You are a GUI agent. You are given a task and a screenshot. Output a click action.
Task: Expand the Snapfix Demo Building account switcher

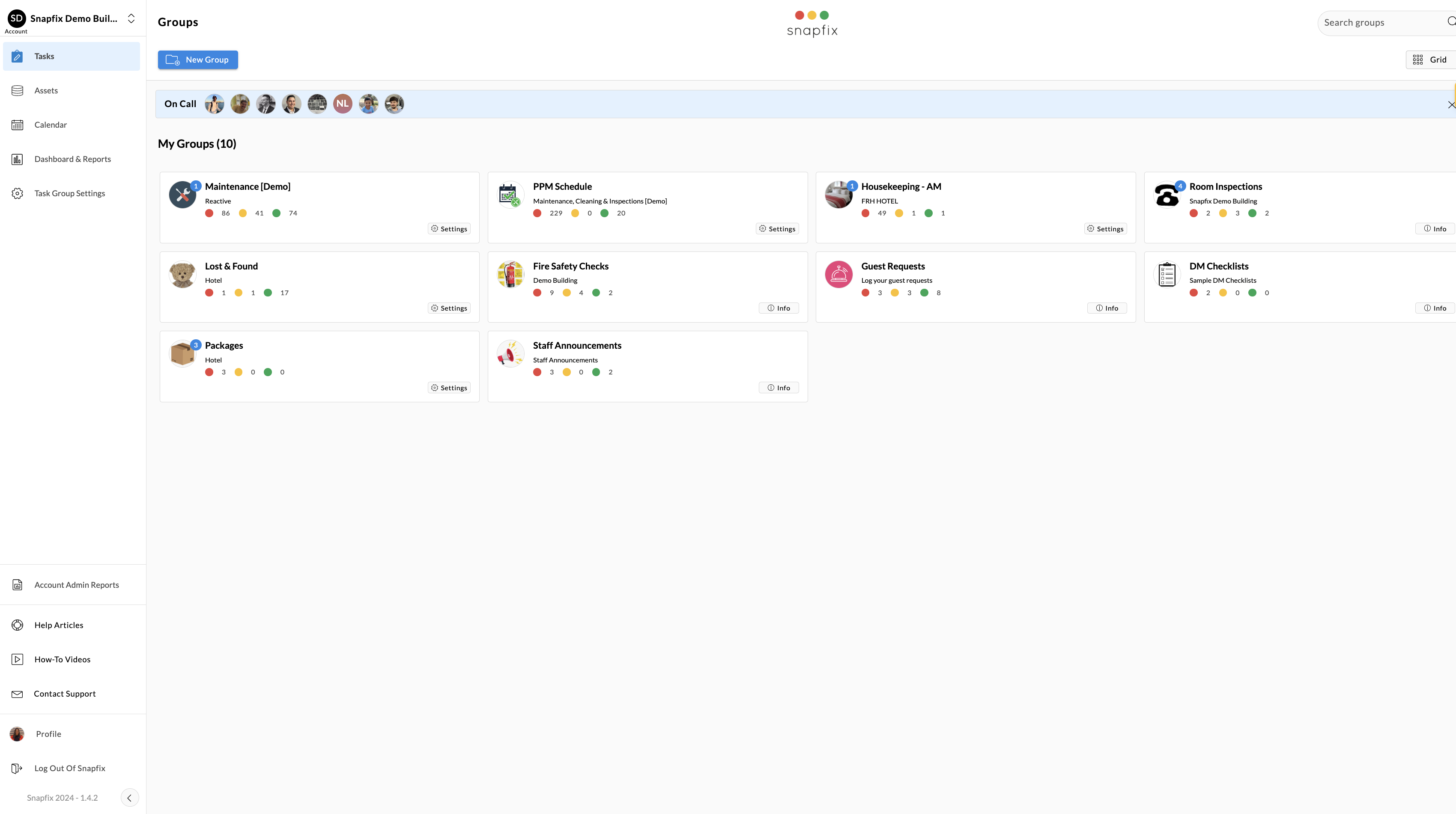pos(131,19)
